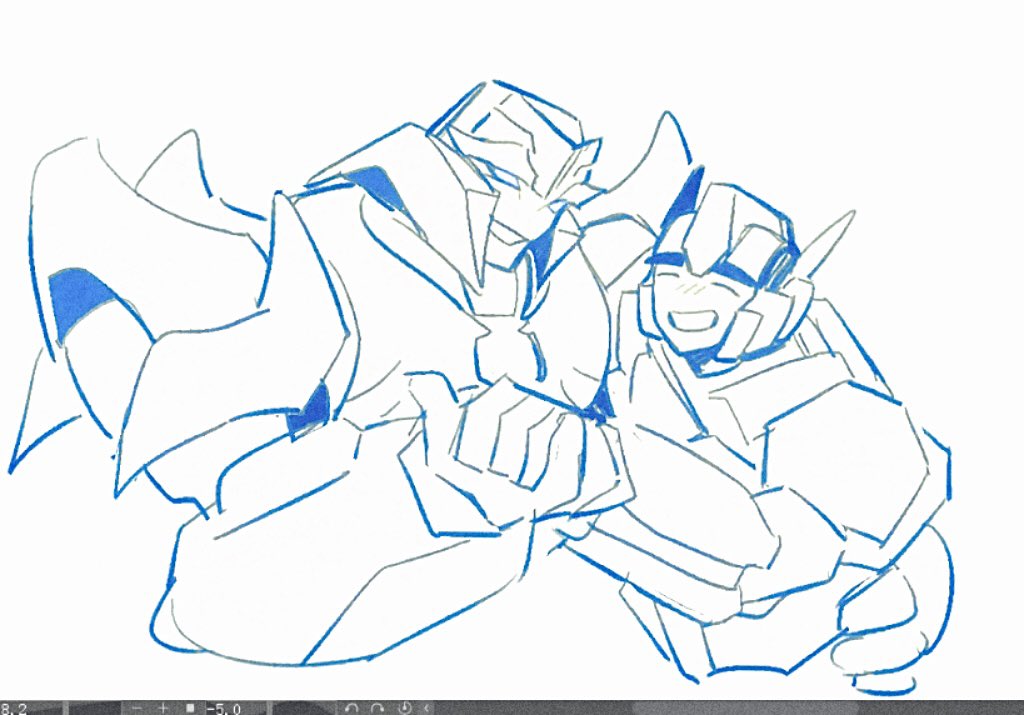Screen dimensions: 1024x715
Task: Rotate canvas right with the clockwise arrow
Action: 377,708
